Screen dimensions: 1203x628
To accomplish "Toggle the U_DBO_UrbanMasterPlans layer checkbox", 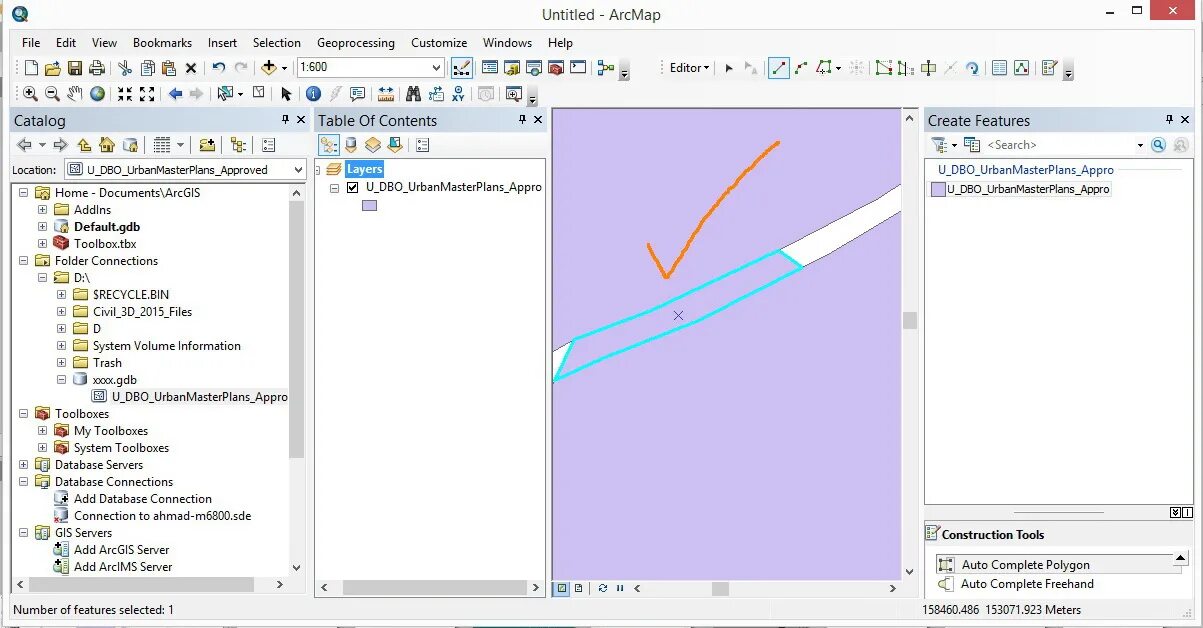I will [352, 187].
